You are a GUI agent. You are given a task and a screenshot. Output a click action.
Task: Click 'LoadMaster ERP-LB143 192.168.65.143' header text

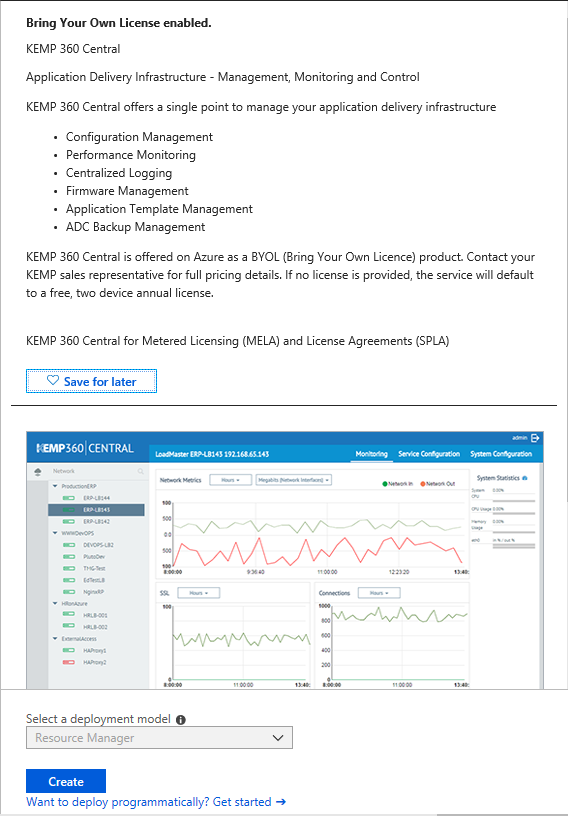pos(212,454)
